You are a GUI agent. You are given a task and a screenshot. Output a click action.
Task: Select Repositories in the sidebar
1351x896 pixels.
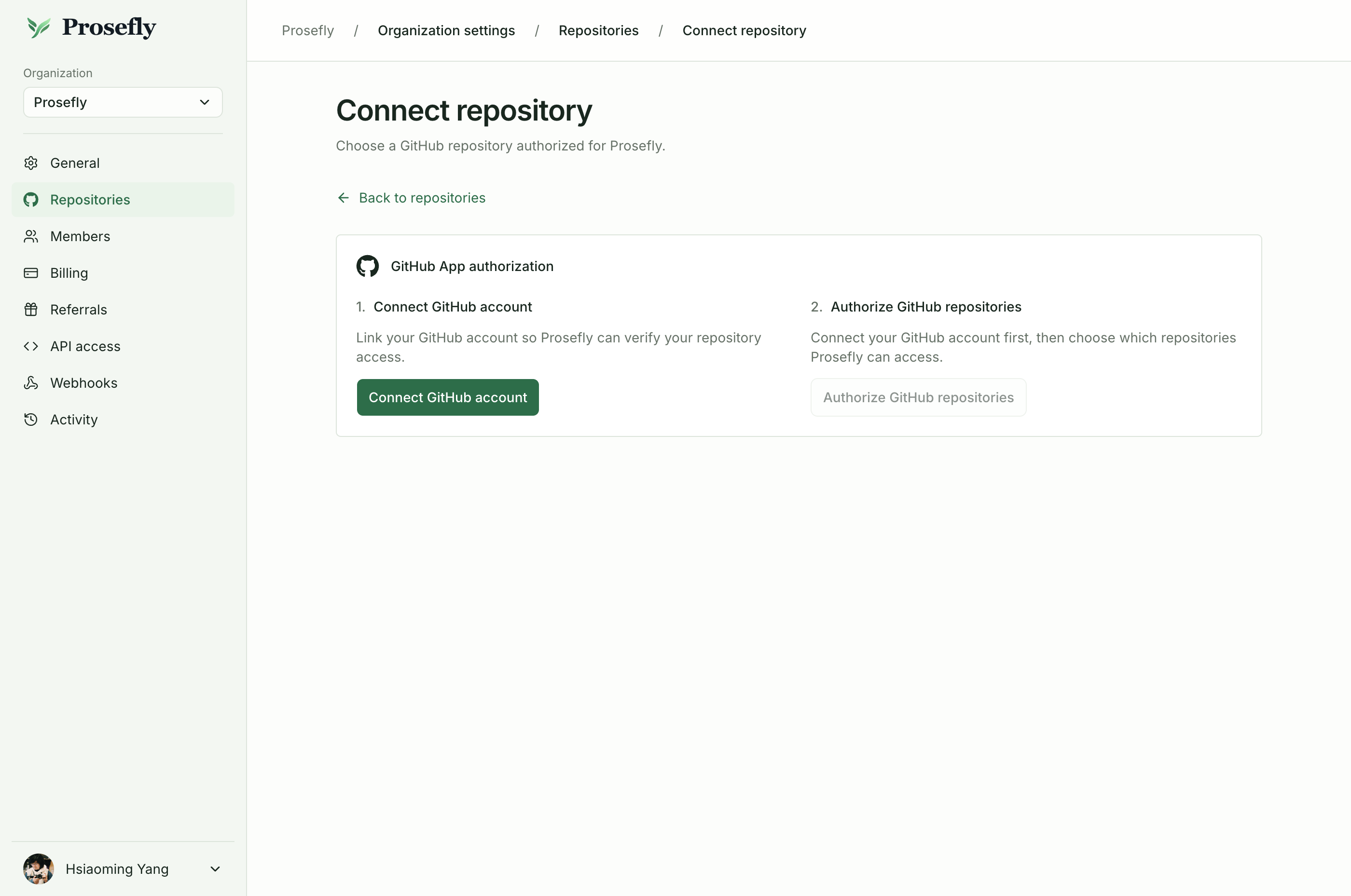point(123,200)
